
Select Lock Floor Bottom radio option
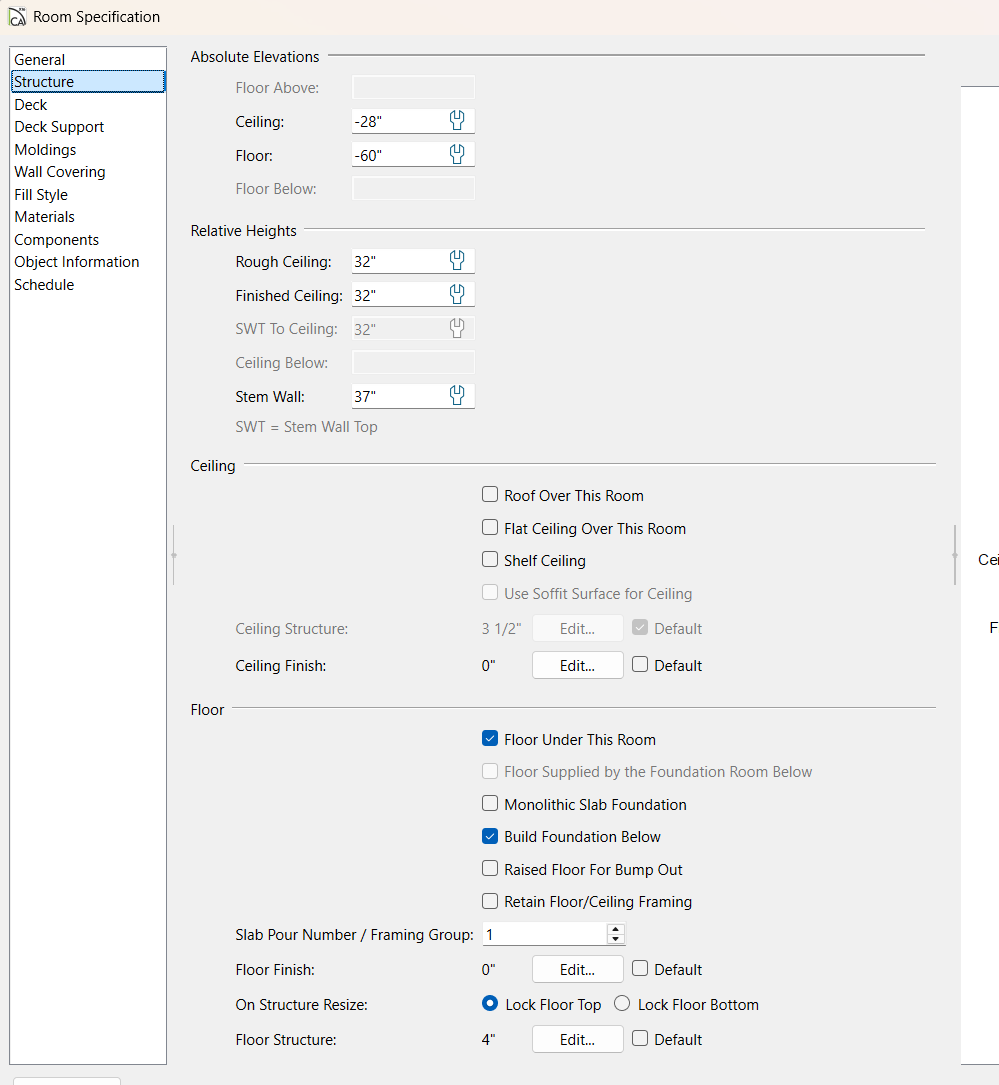click(x=622, y=1004)
